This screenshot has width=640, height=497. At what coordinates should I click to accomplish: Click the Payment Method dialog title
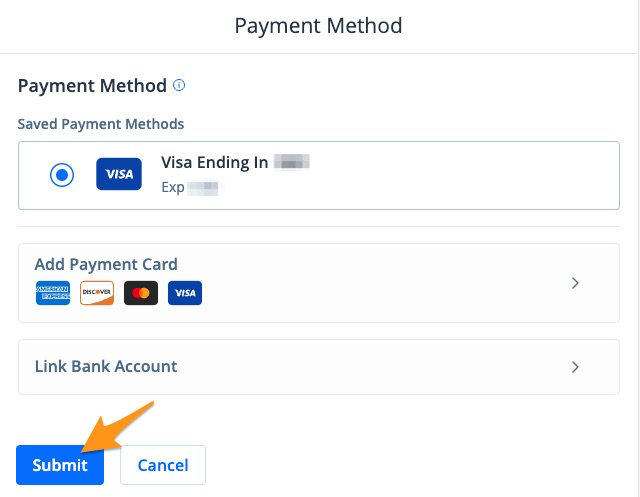318,25
